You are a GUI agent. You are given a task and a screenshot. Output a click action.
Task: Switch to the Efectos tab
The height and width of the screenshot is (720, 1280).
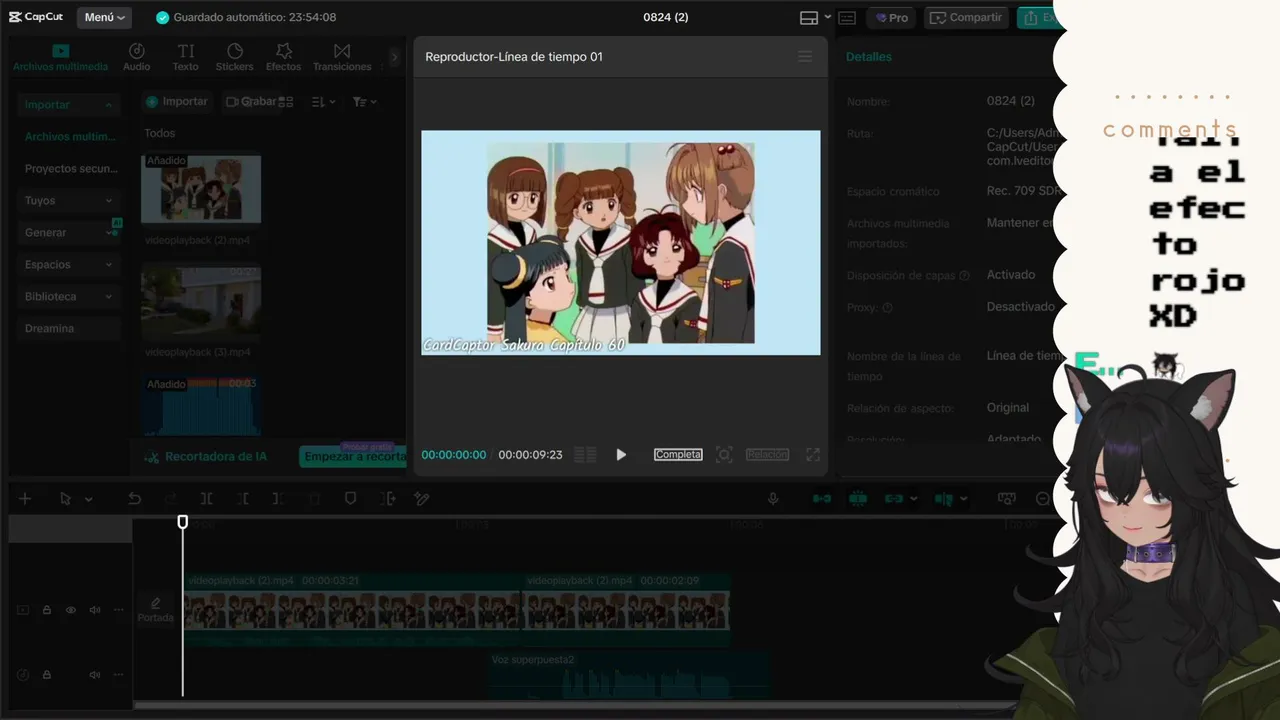click(283, 57)
